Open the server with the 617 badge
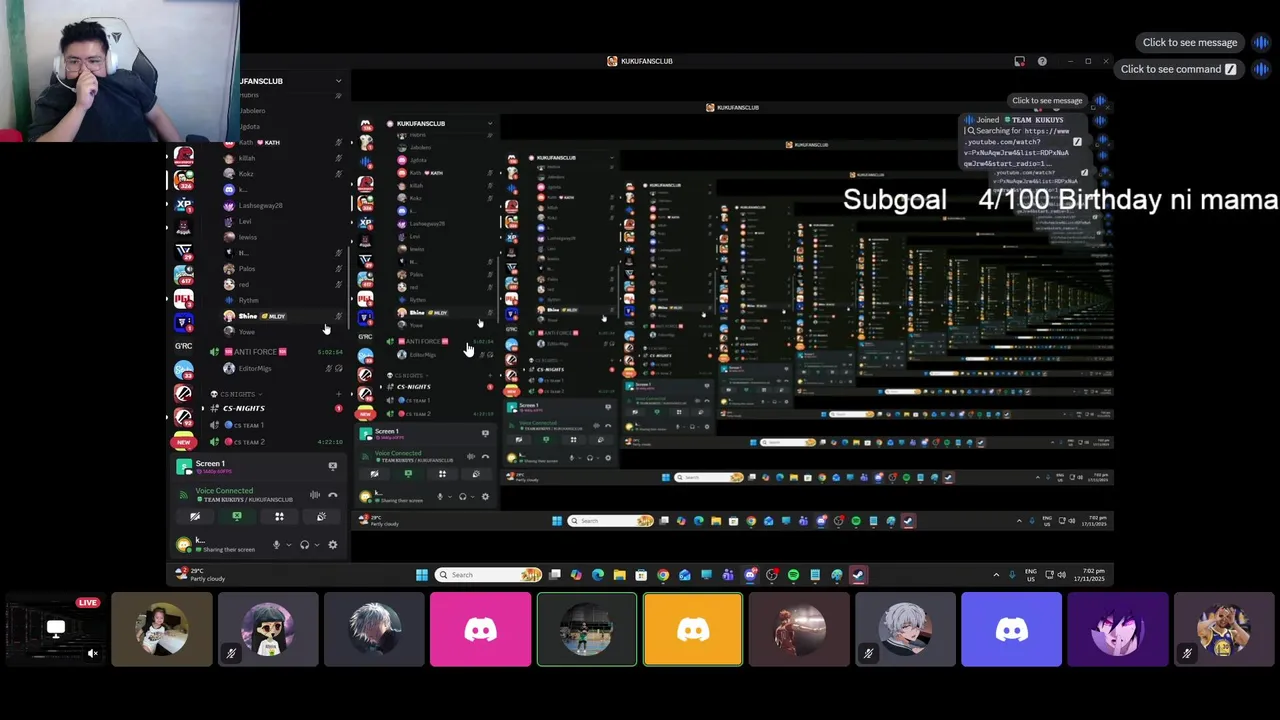Image resolution: width=1280 pixels, height=720 pixels. [183, 274]
